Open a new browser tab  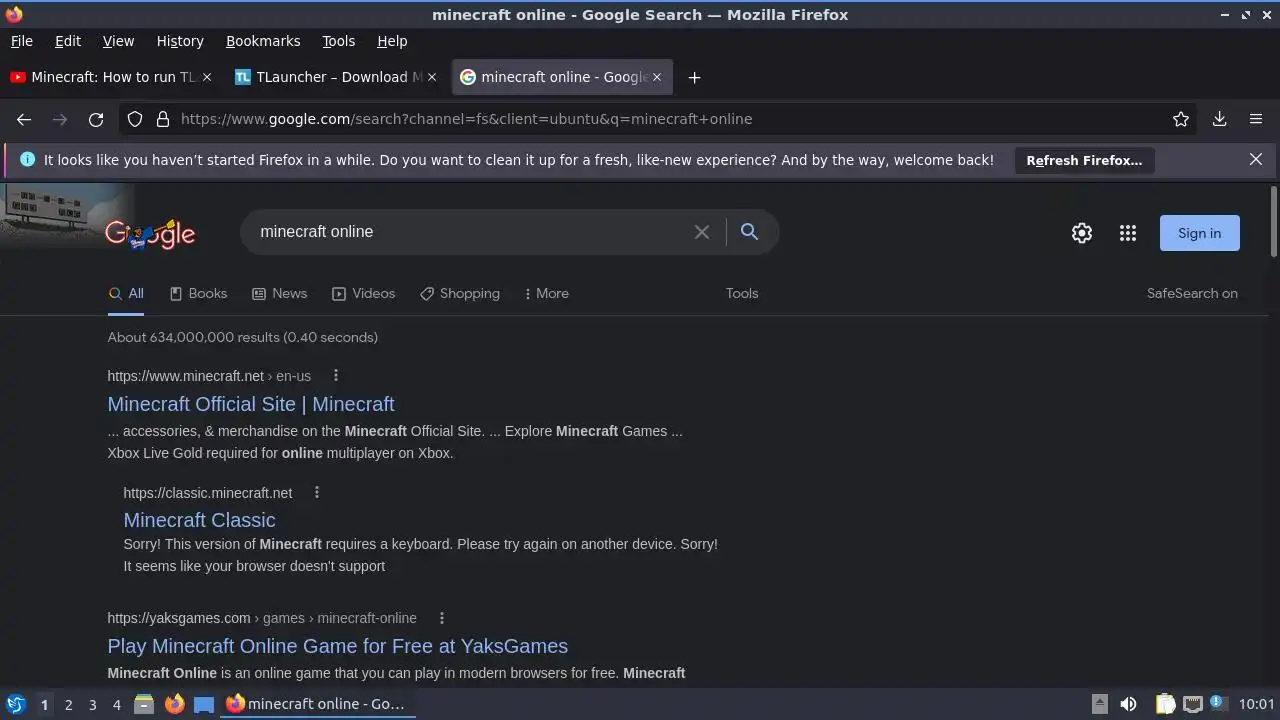pos(694,77)
